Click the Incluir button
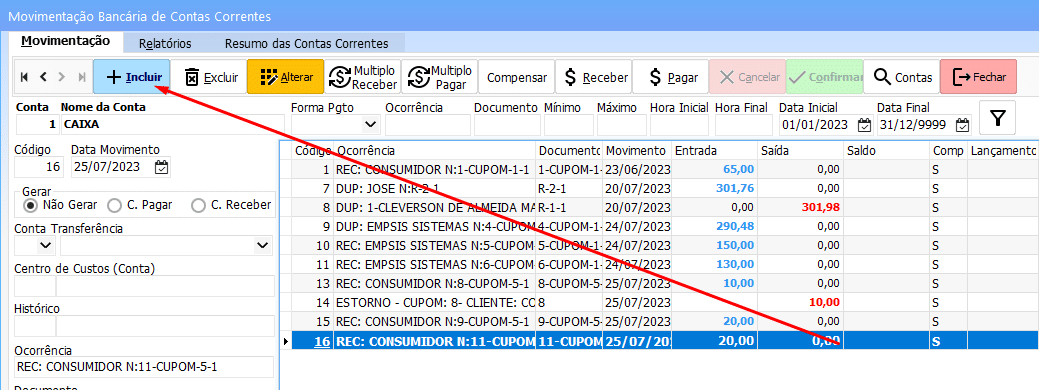This screenshot has height=390, width=1039. 132,77
